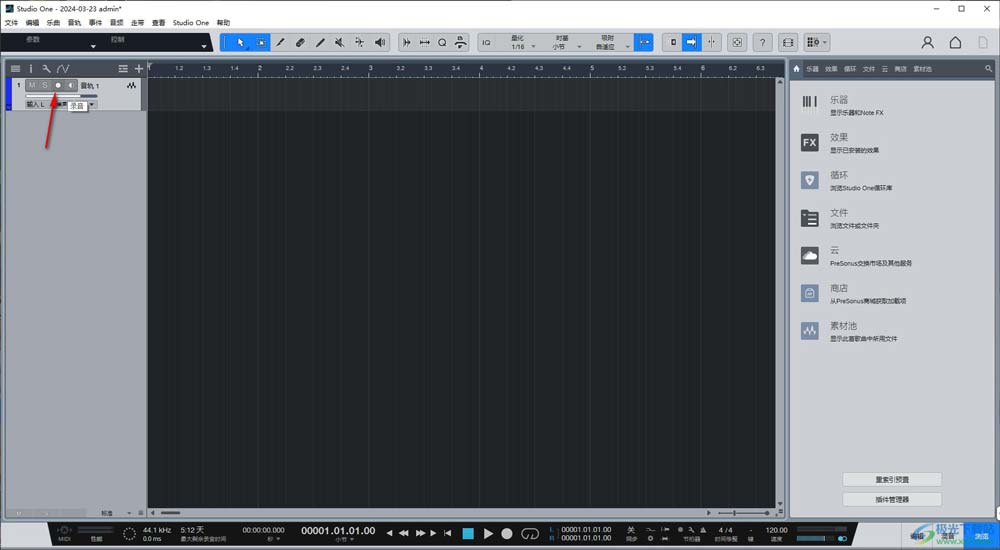Solo track 1 with S button
The width and height of the screenshot is (1000, 550).
pyautogui.click(x=45, y=85)
